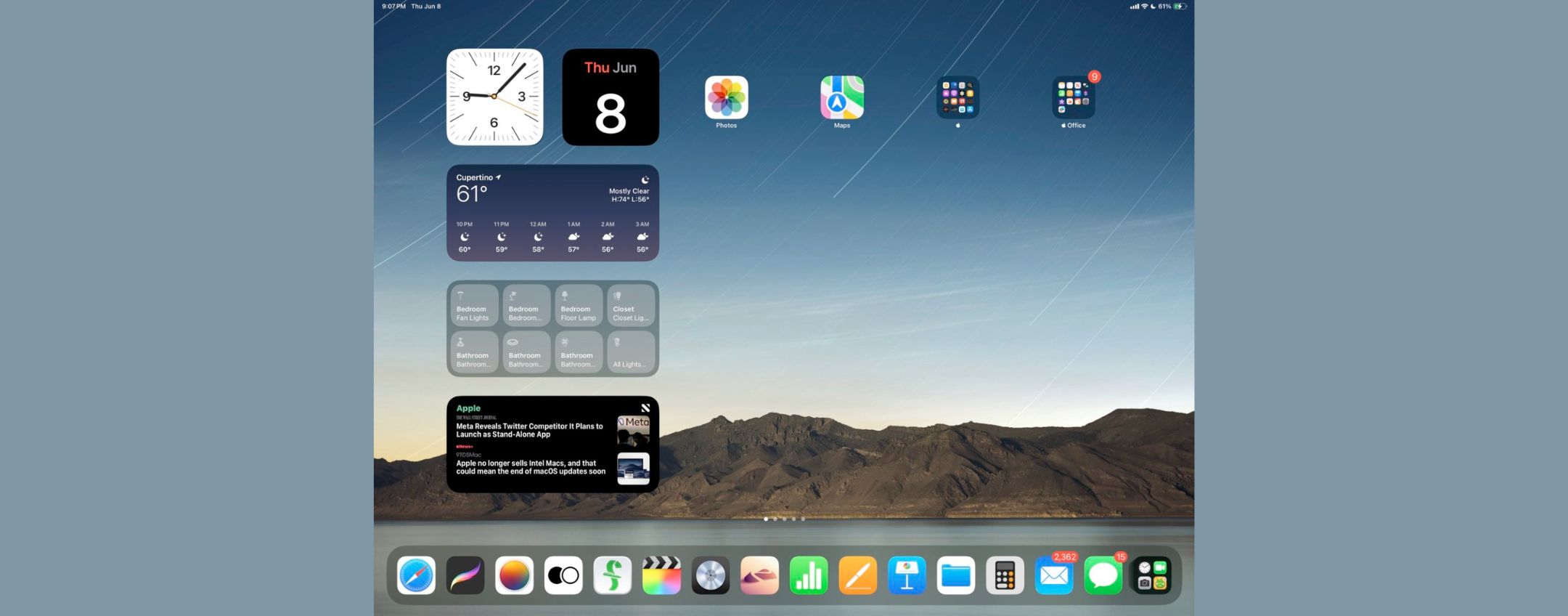Open Keynote from the dock
The width and height of the screenshot is (1568, 616).
907,576
